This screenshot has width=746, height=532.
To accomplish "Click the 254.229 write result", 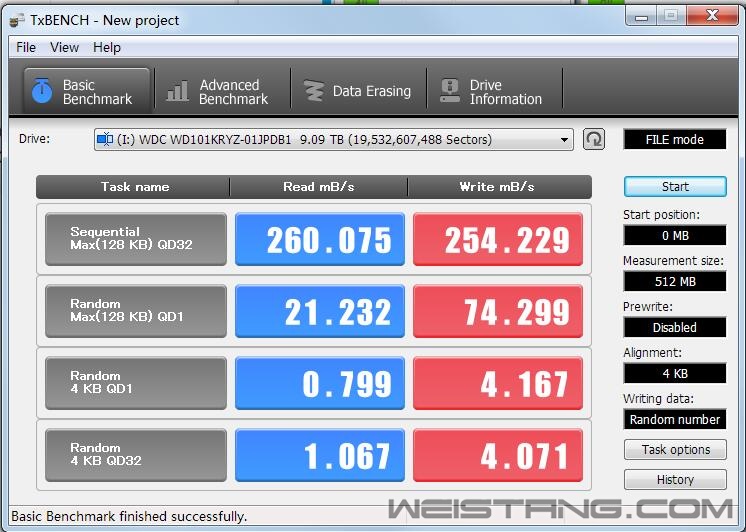I will click(498, 239).
